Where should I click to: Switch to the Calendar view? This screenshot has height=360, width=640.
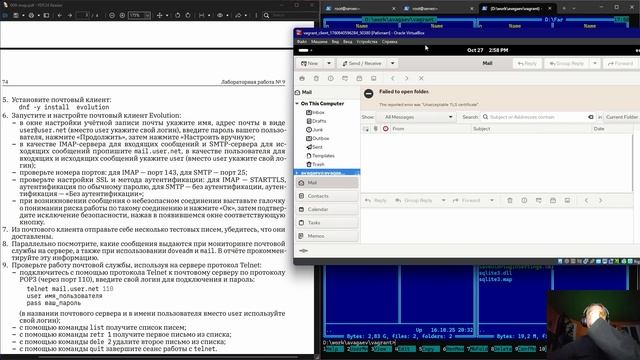tap(327, 209)
